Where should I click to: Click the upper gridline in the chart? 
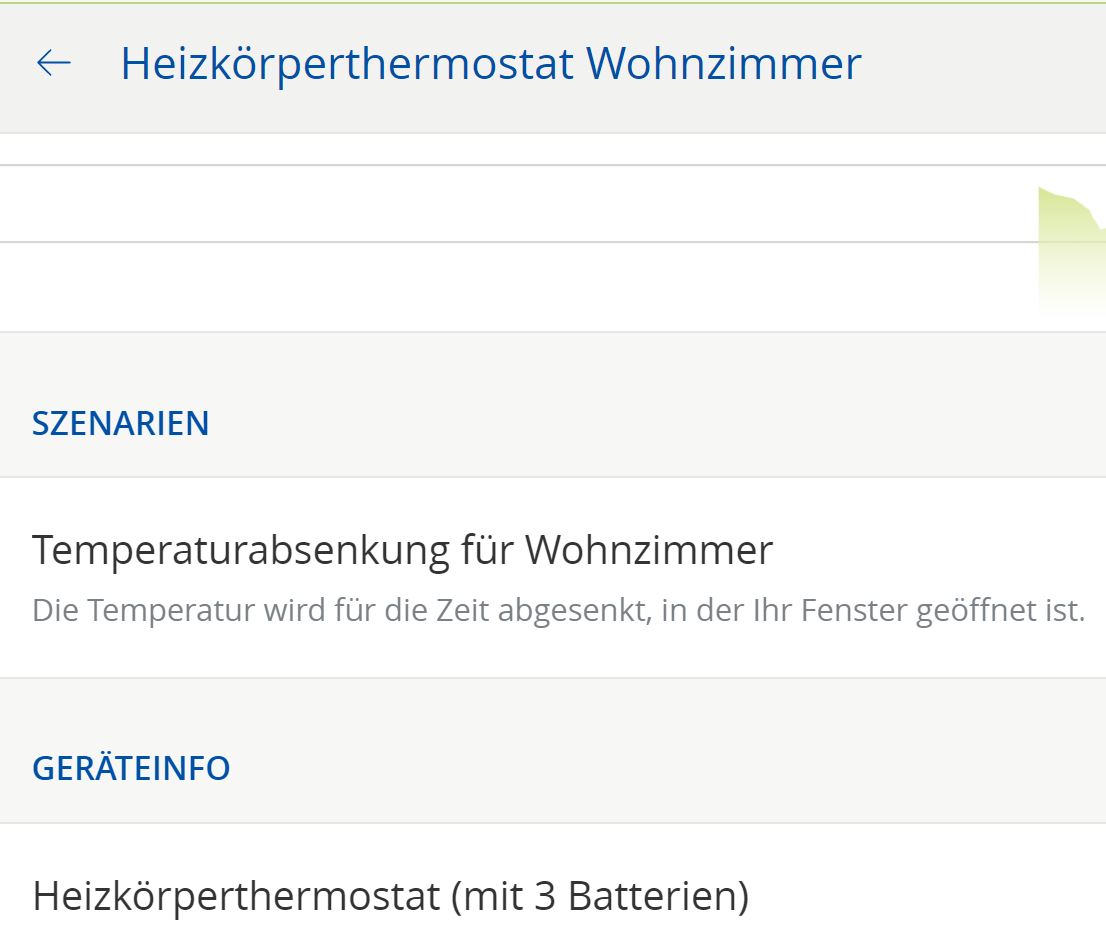[500, 165]
